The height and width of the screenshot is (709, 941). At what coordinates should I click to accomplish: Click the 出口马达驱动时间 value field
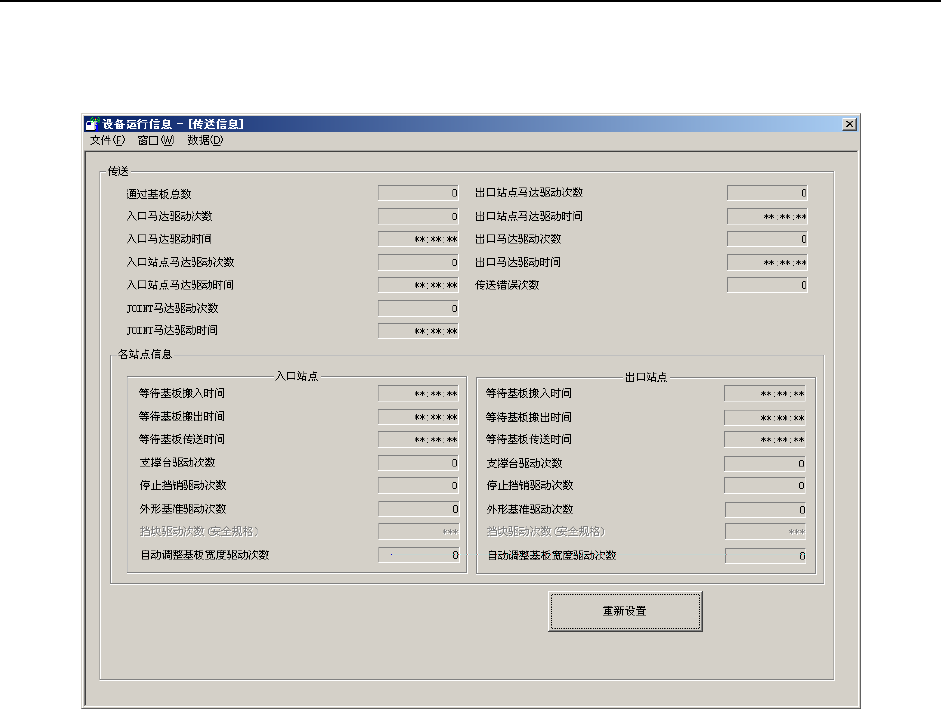[x=767, y=262]
